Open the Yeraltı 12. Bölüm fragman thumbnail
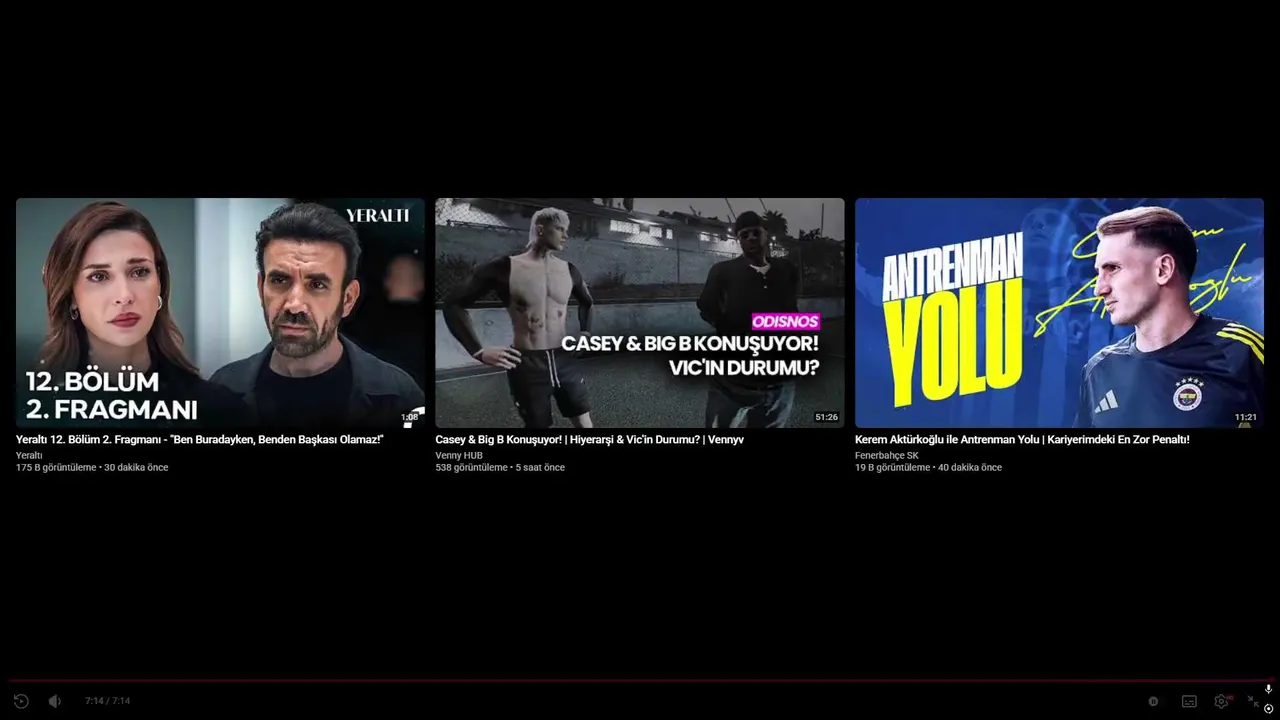Image resolution: width=1280 pixels, height=720 pixels. click(x=220, y=313)
